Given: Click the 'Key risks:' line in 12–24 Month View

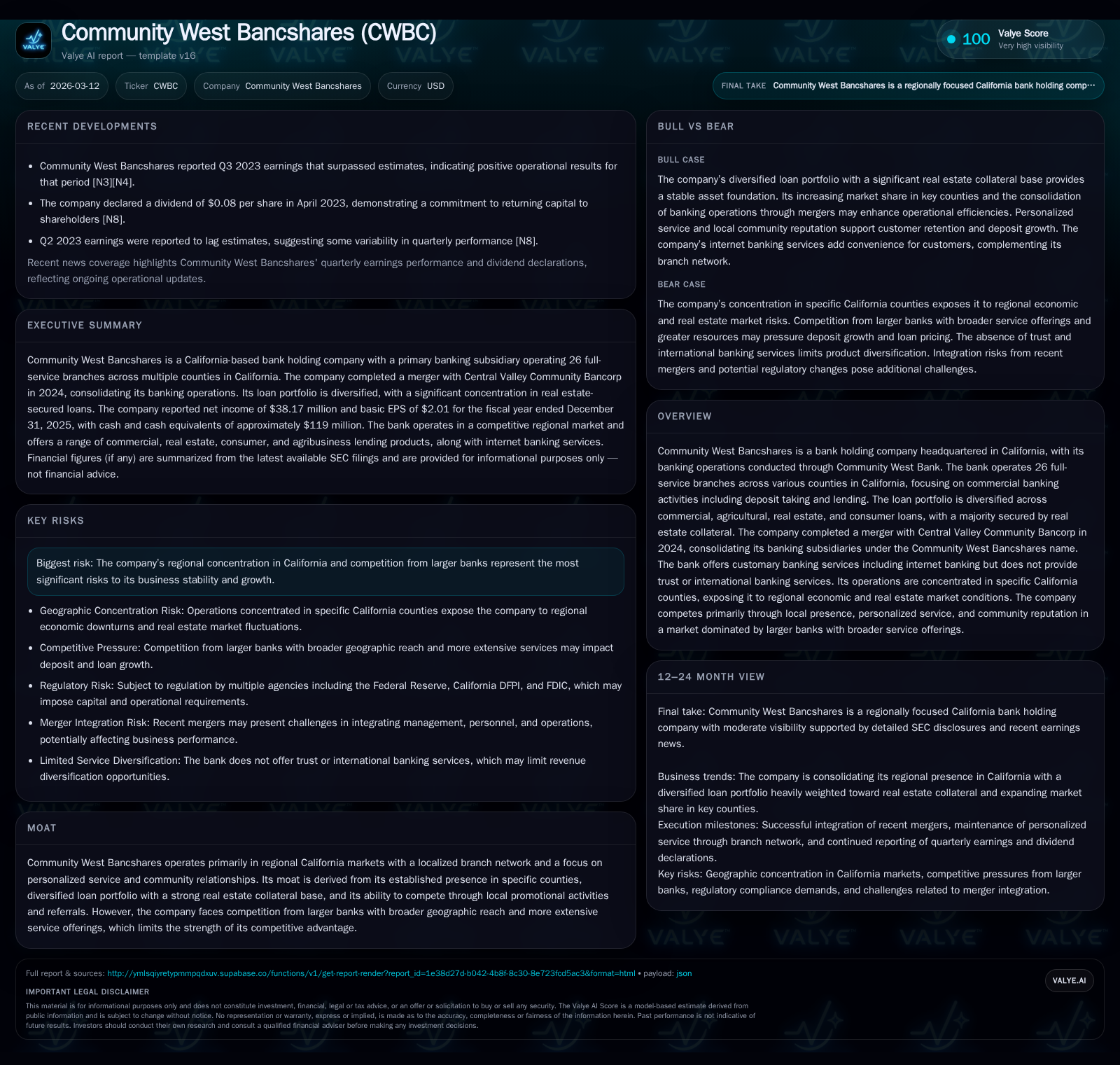Looking at the screenshot, I should [x=869, y=882].
